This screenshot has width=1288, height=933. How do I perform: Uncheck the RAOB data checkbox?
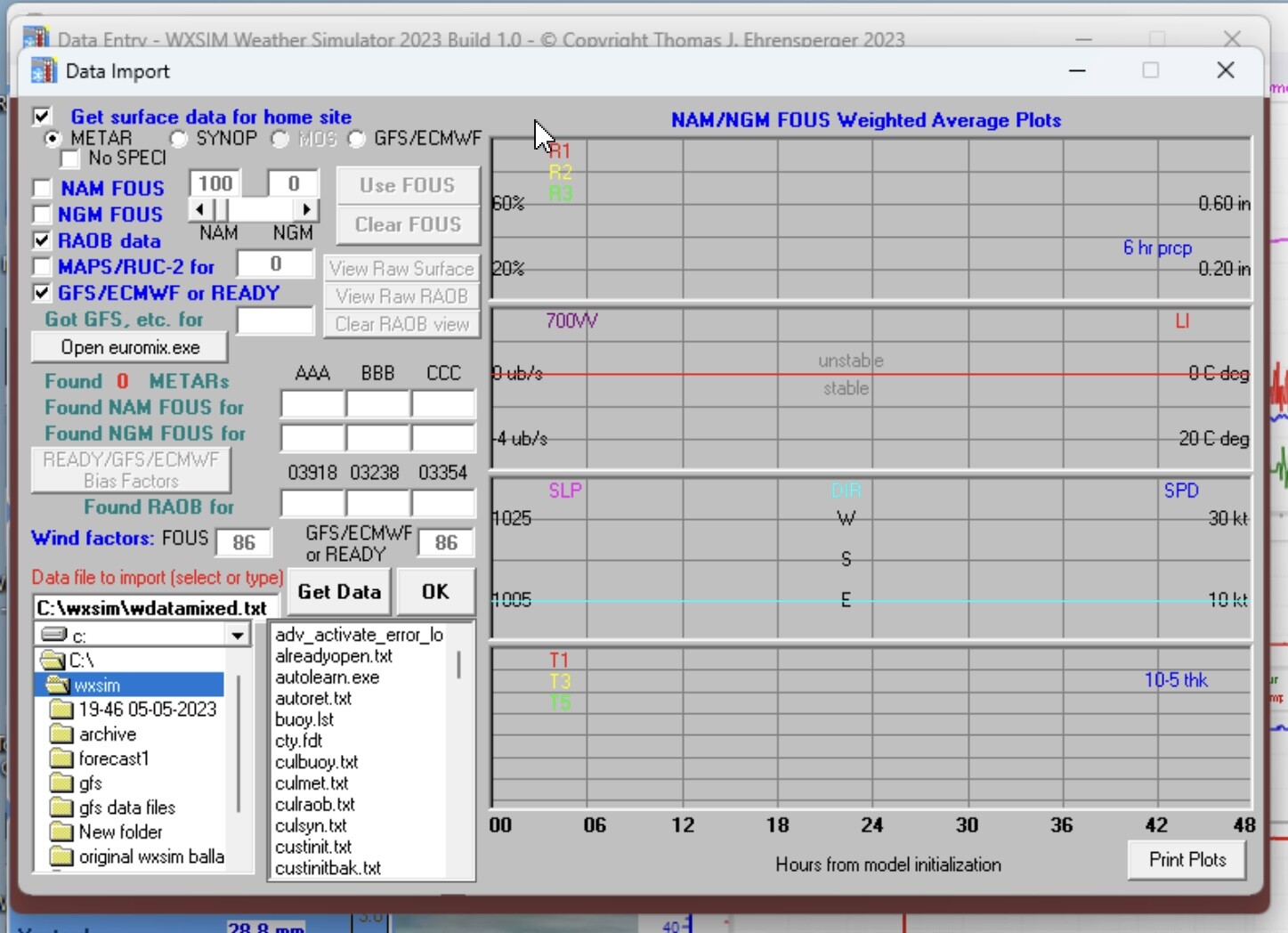click(42, 240)
